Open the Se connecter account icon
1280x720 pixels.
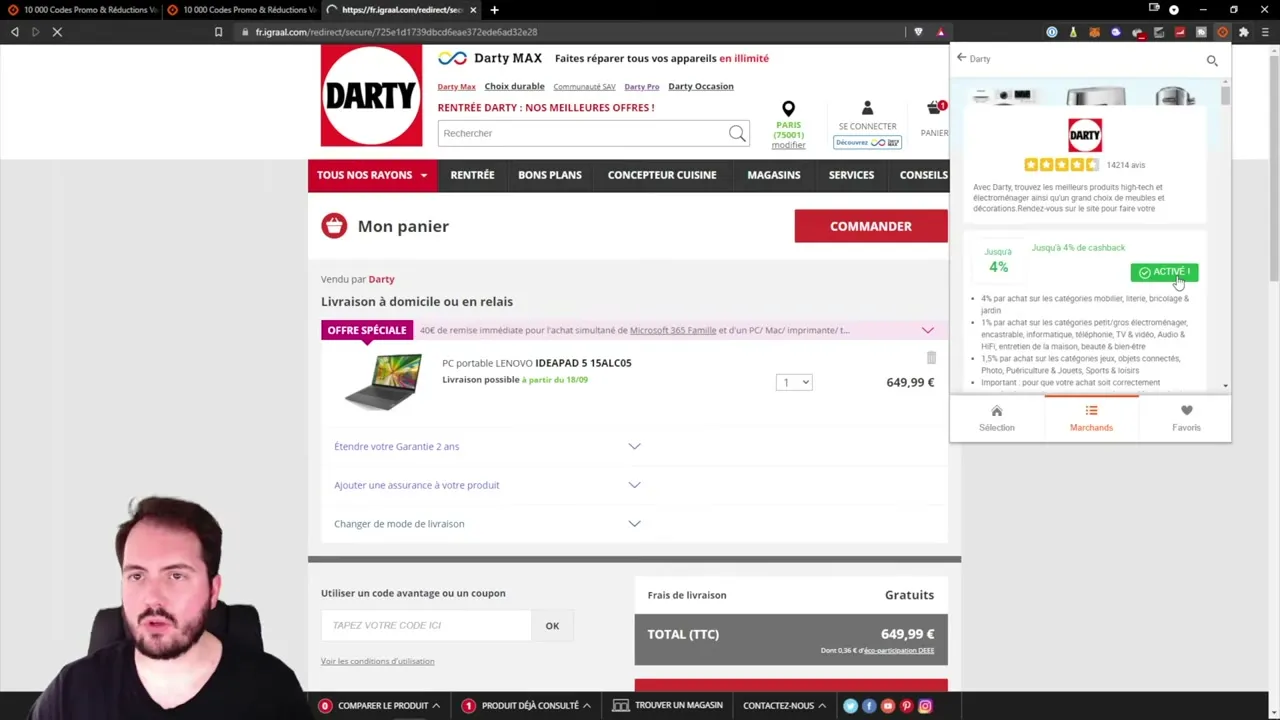867,108
